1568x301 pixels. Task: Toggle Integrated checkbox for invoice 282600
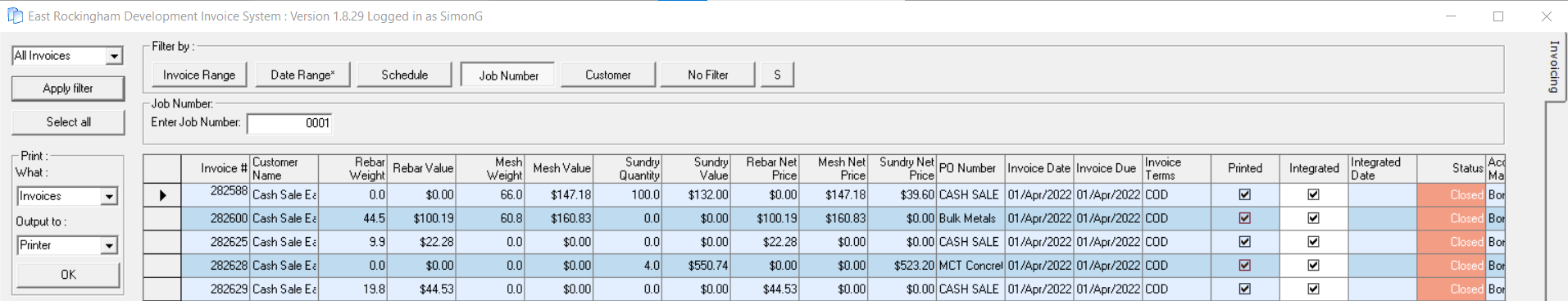(x=1313, y=218)
